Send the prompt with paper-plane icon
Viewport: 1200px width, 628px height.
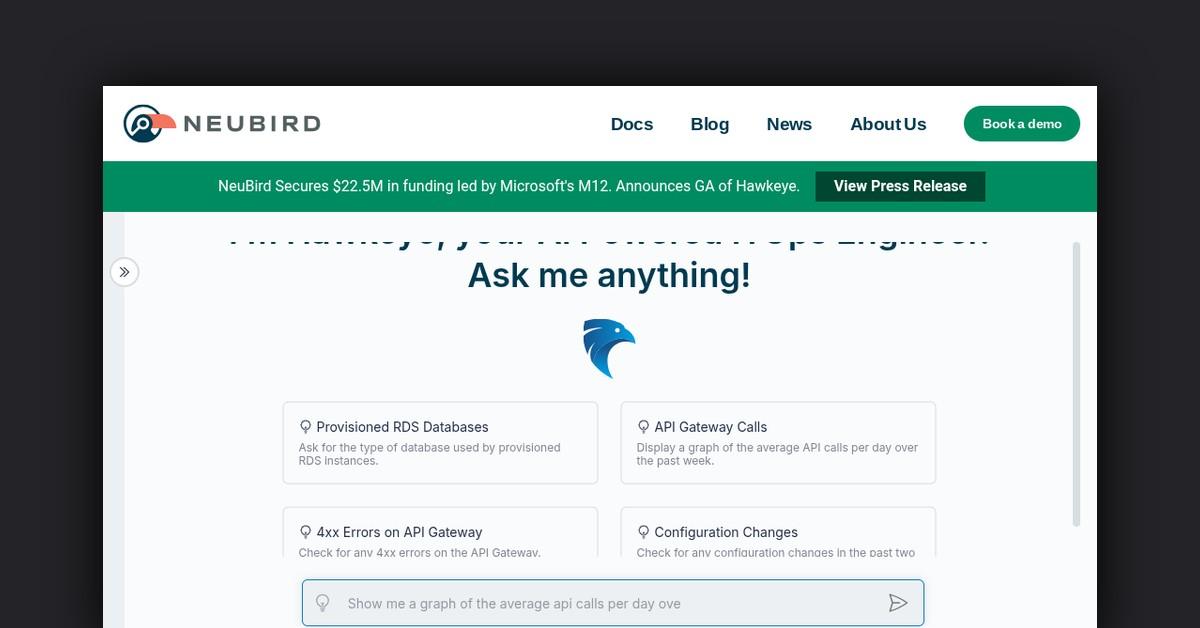[x=897, y=603]
